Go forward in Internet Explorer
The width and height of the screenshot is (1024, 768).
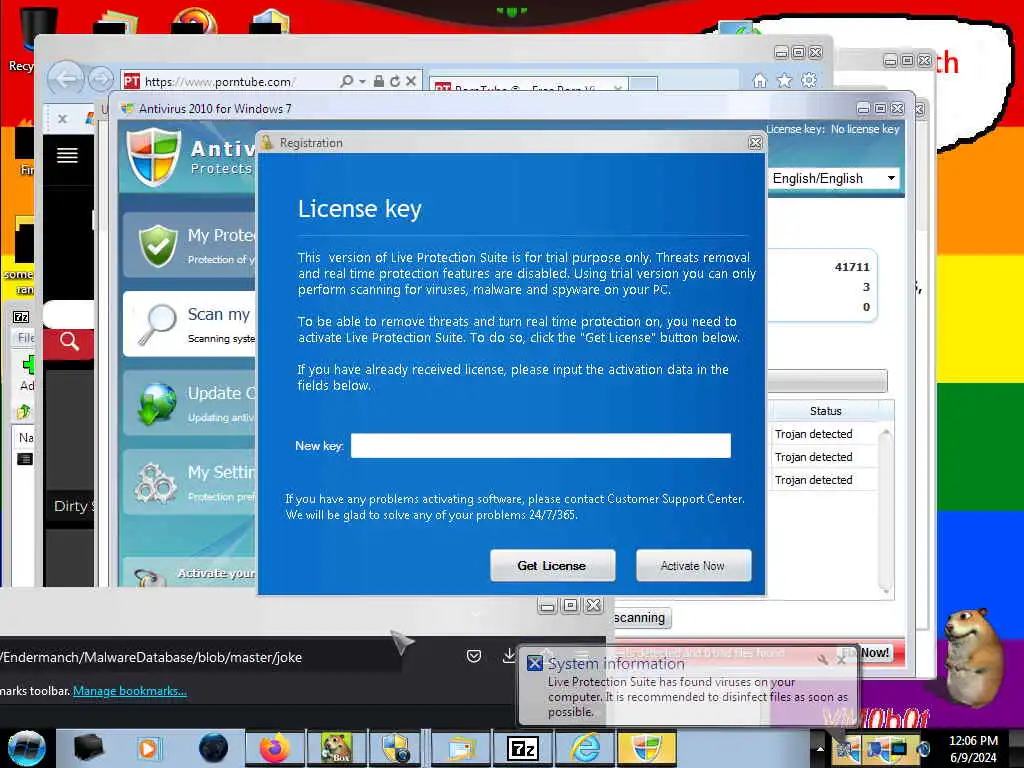[101, 80]
